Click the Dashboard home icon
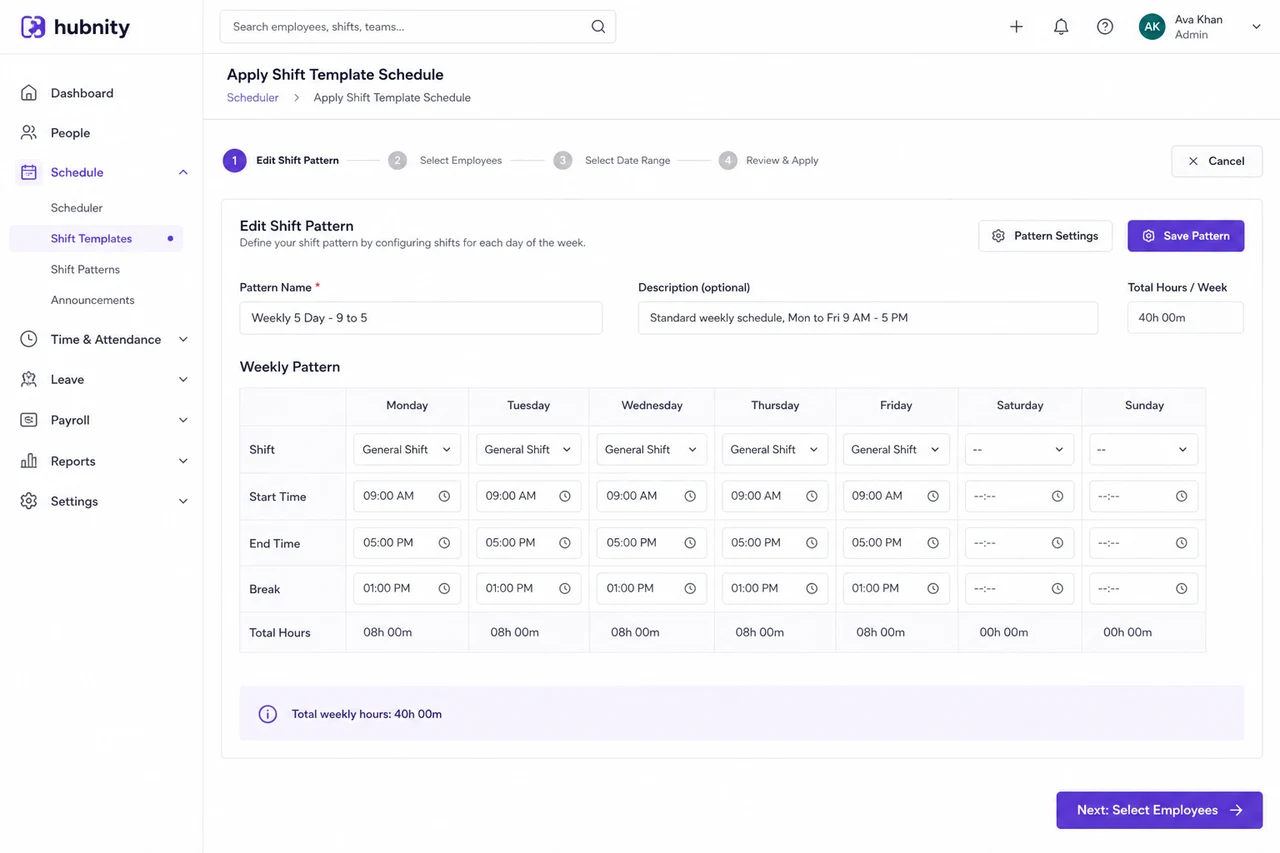1280x853 pixels. point(29,93)
